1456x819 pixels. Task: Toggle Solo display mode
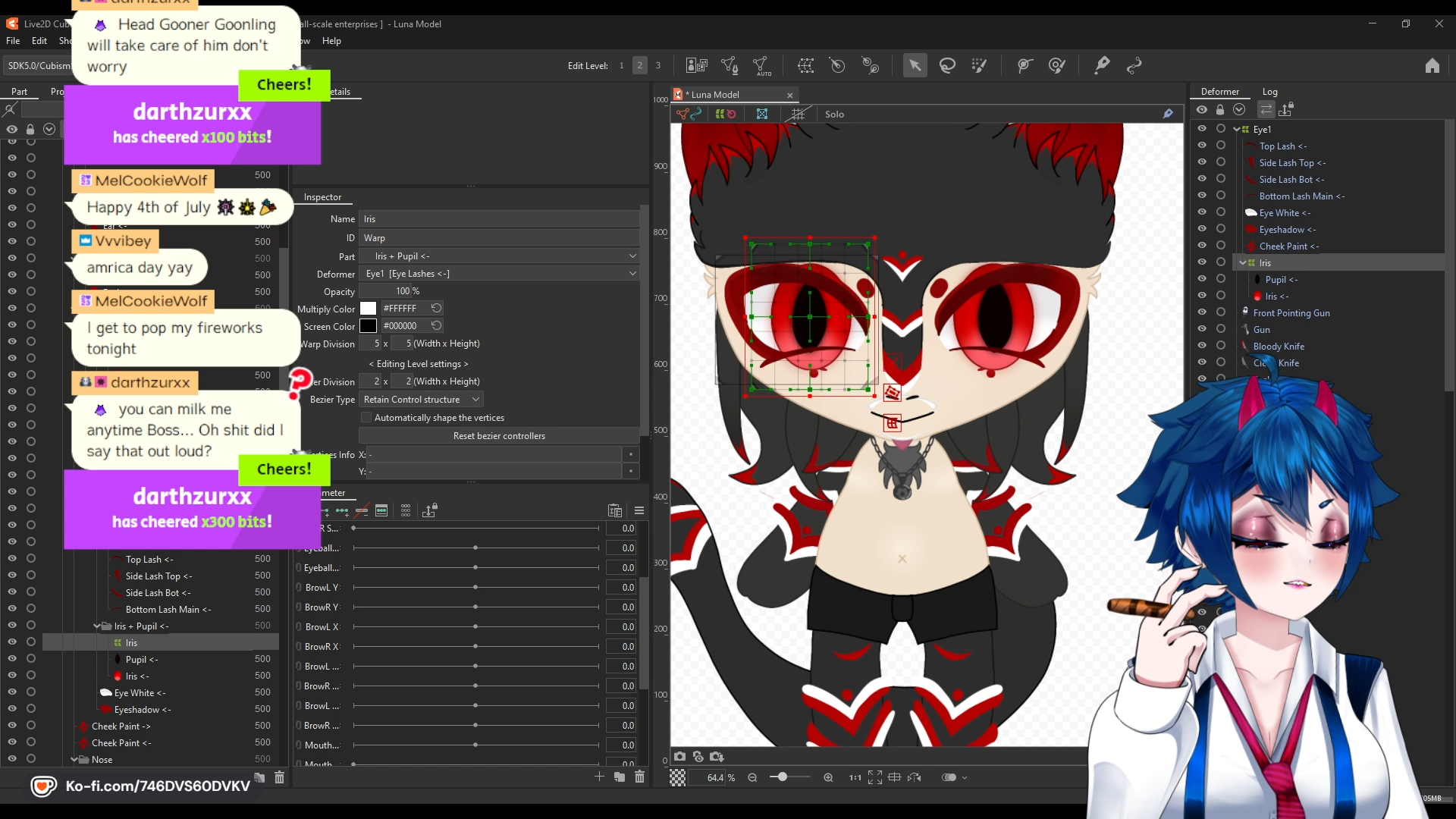[x=834, y=115]
